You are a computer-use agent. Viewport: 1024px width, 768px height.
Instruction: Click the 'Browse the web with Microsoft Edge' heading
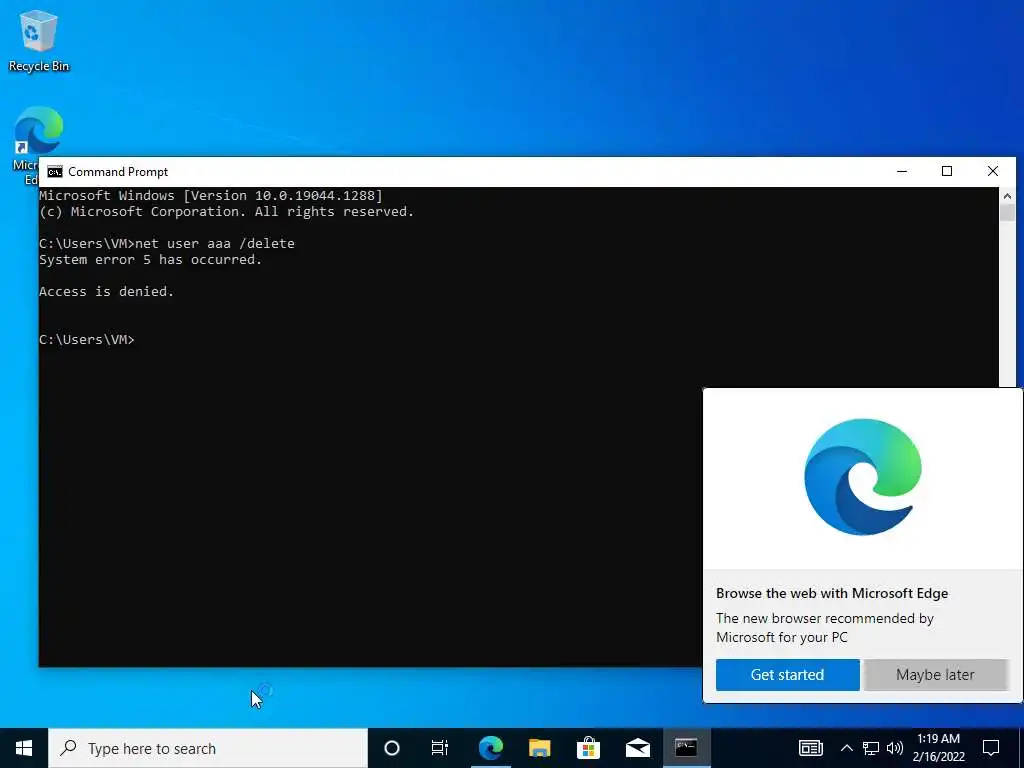click(x=832, y=594)
